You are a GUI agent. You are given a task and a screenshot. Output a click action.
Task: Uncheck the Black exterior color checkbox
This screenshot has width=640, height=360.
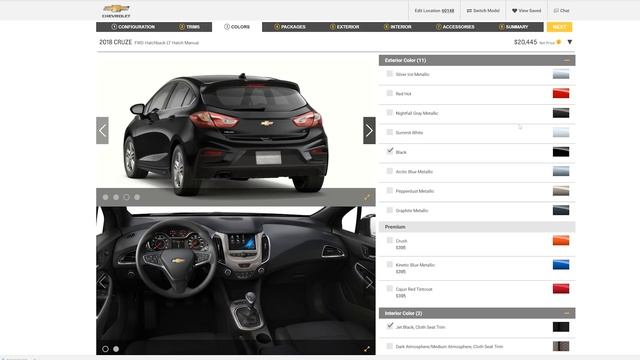click(390, 151)
